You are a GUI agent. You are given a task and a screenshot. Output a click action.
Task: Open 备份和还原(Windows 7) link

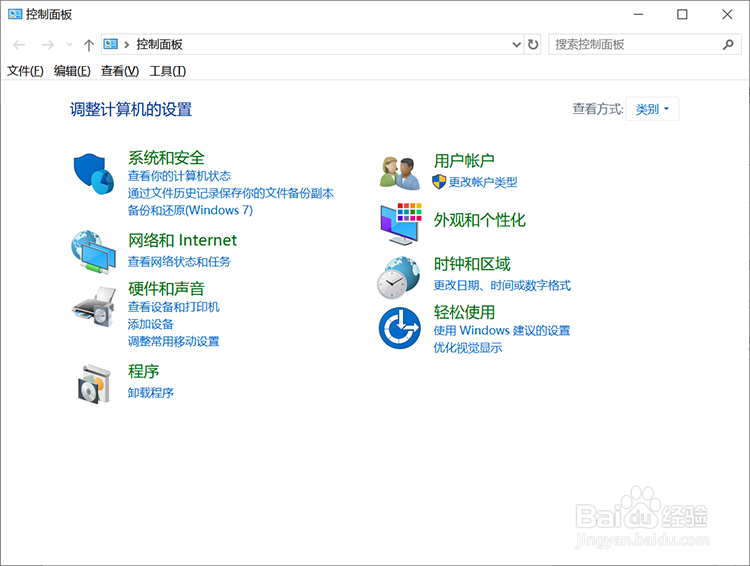tap(190, 211)
